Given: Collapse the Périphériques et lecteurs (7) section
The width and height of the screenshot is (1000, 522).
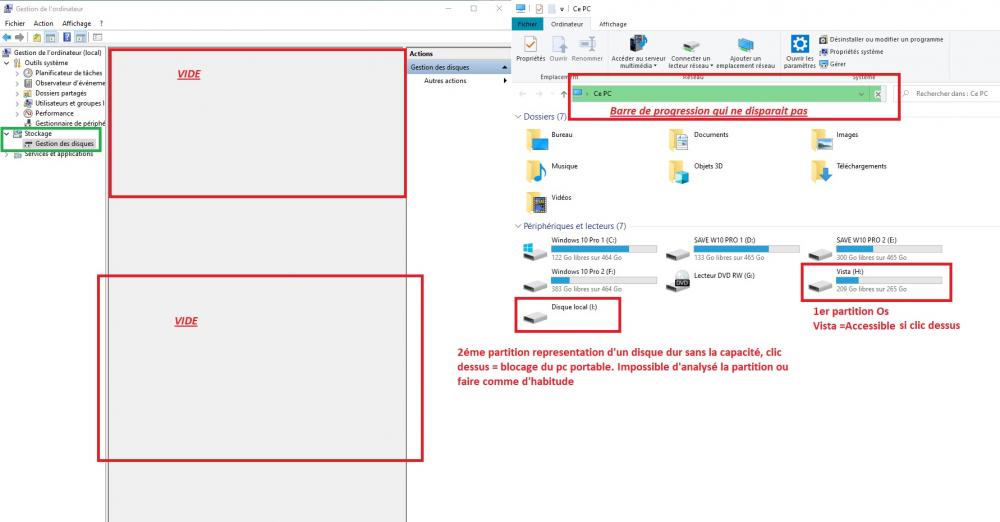Looking at the screenshot, I should pyautogui.click(x=518, y=226).
